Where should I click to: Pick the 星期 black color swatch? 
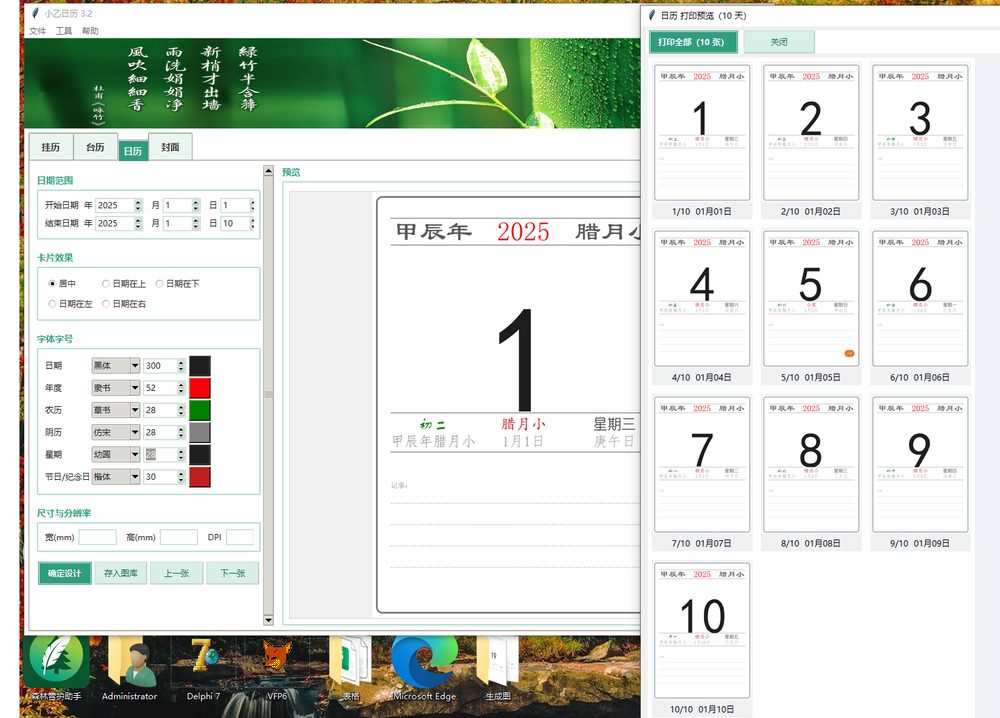click(200, 455)
